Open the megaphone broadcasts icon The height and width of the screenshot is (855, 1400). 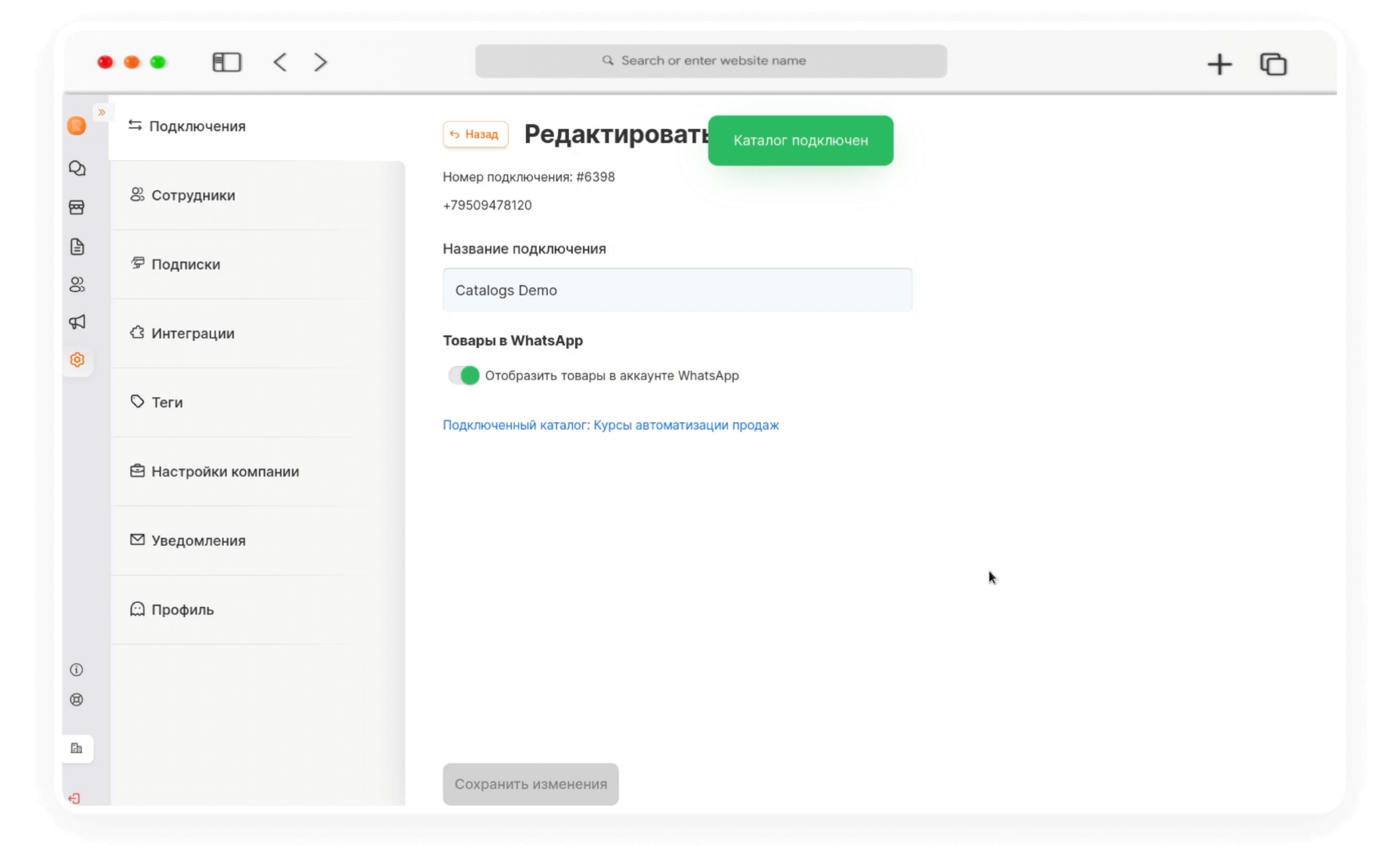[x=77, y=322]
